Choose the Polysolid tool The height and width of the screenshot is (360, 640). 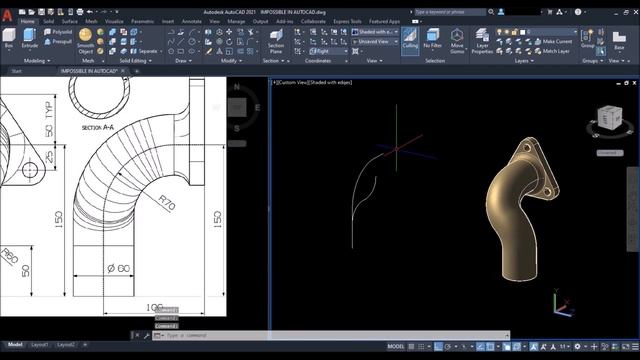pos(58,32)
